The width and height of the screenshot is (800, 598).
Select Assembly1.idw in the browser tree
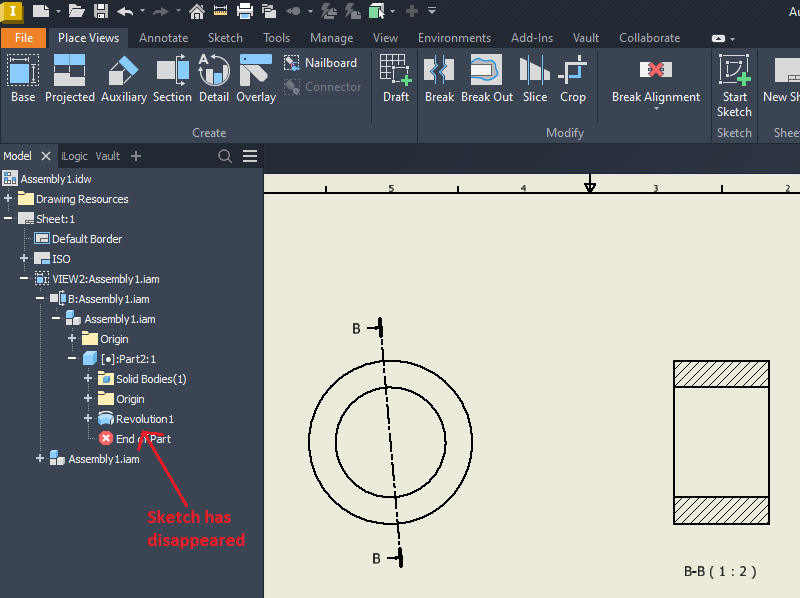tap(56, 179)
